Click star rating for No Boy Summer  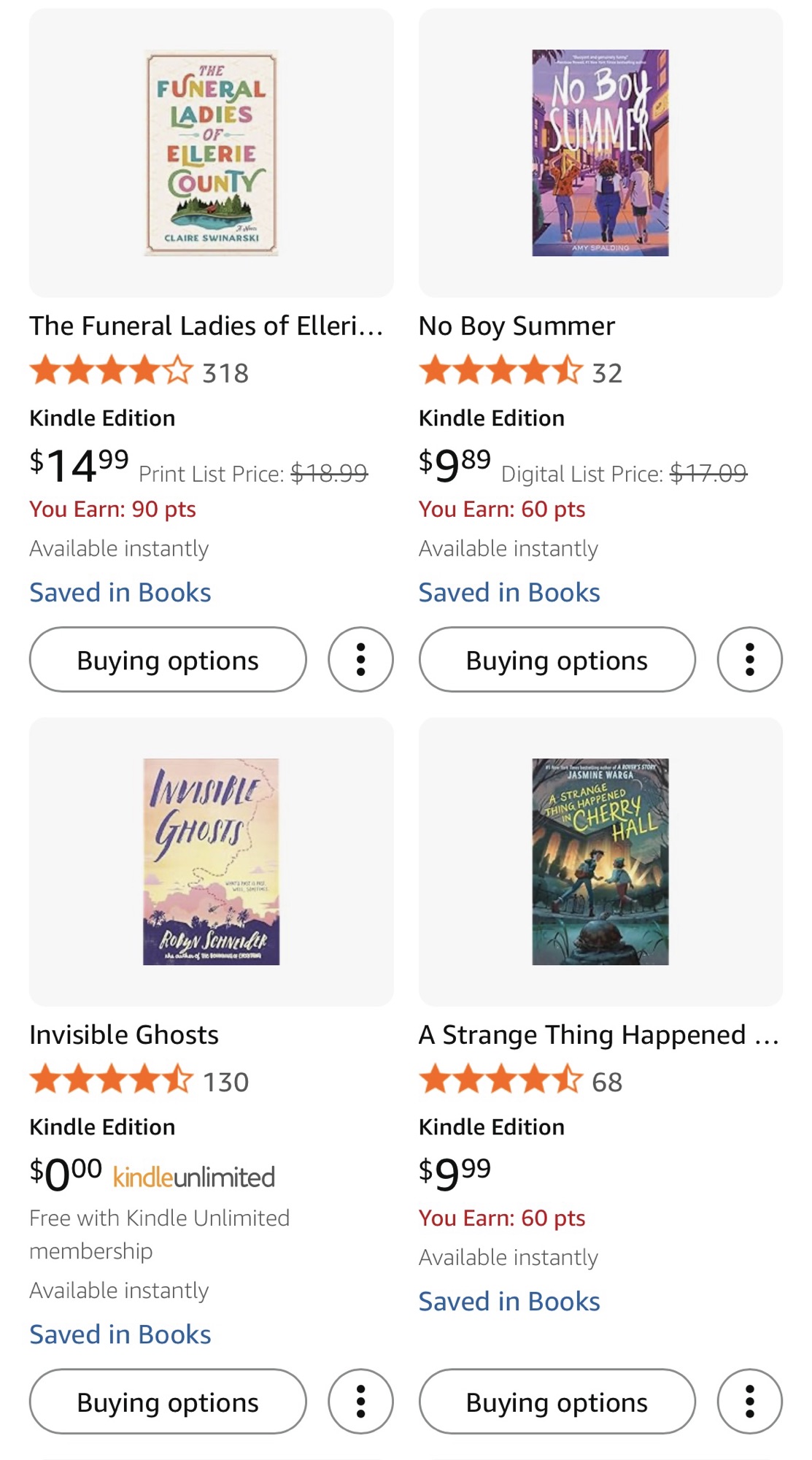500,371
